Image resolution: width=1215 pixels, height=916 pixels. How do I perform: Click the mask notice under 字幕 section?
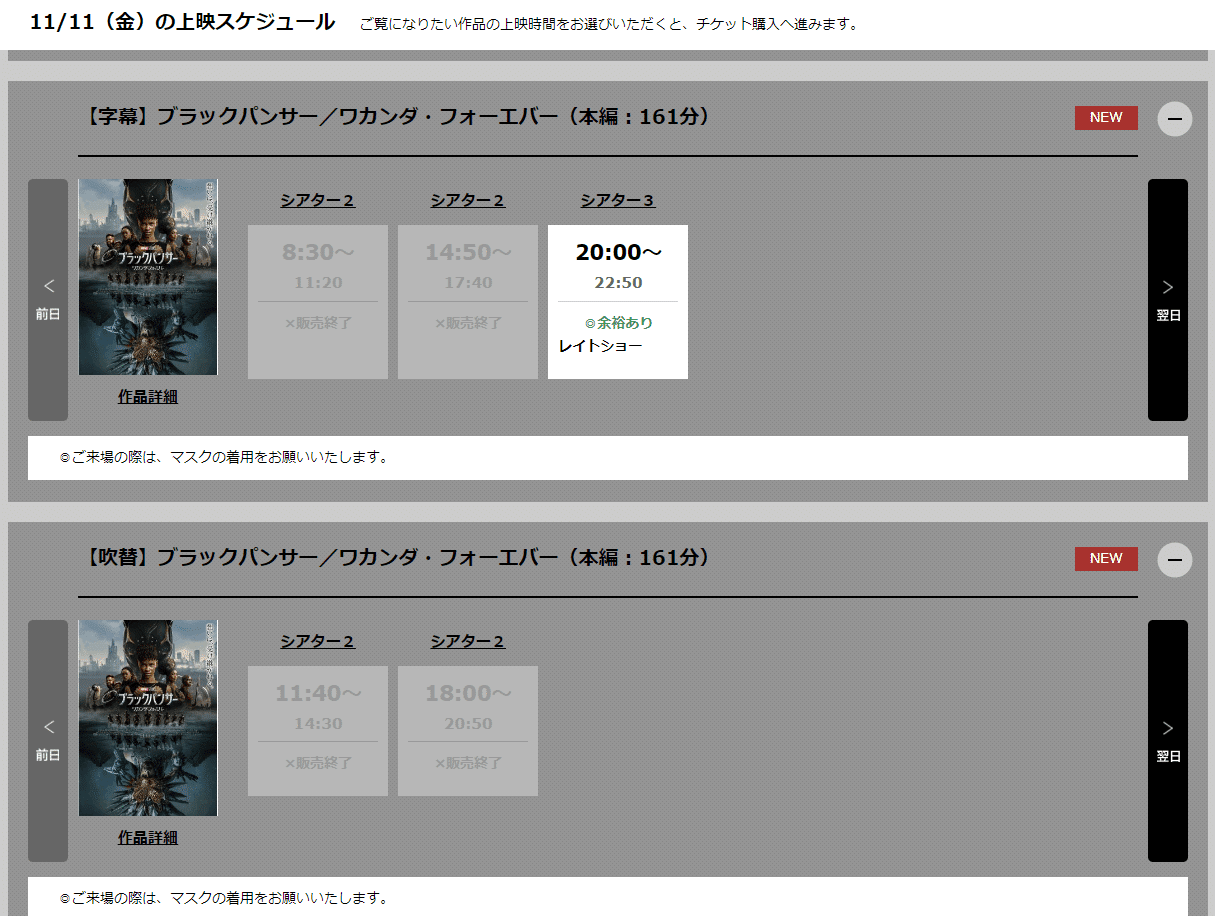608,458
